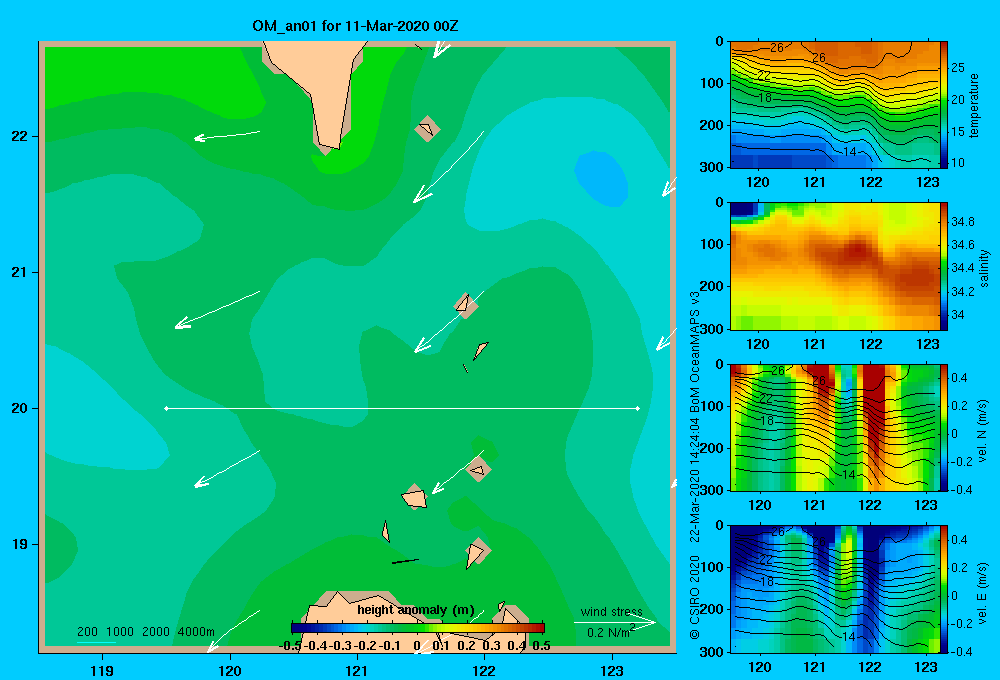Click the "123" longitude label under salinity panel
Viewport: 1000px width, 680px height.
click(x=927, y=344)
